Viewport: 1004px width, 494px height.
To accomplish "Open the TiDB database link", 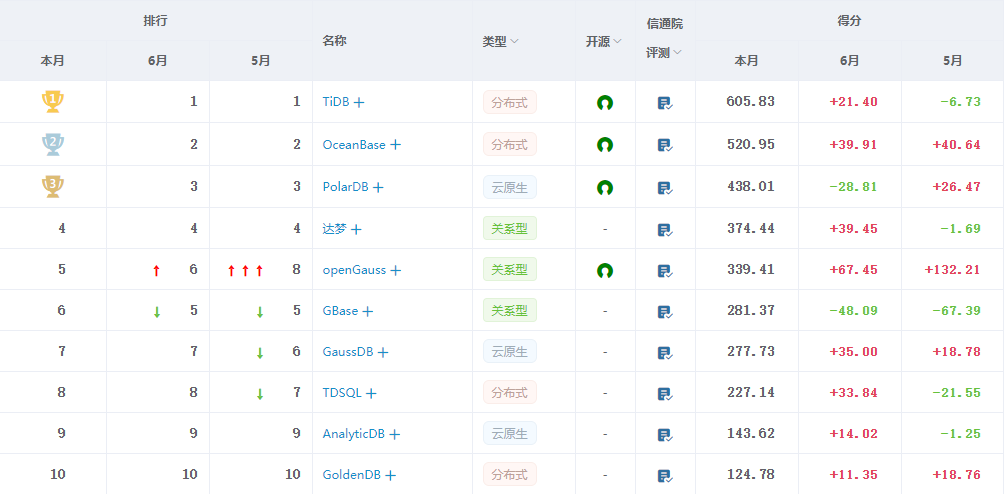I will 336,102.
